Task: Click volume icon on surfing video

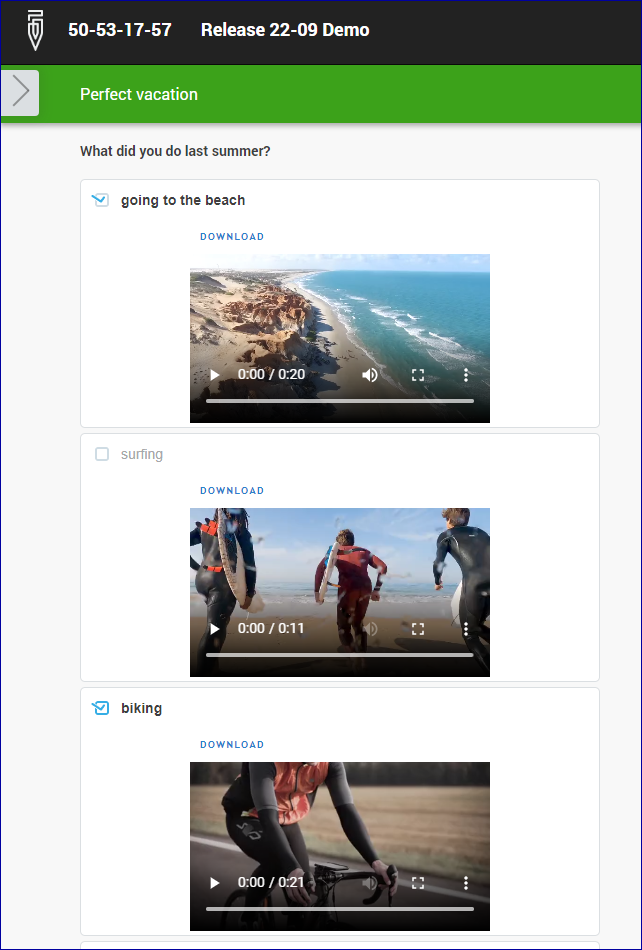Action: pyautogui.click(x=370, y=628)
